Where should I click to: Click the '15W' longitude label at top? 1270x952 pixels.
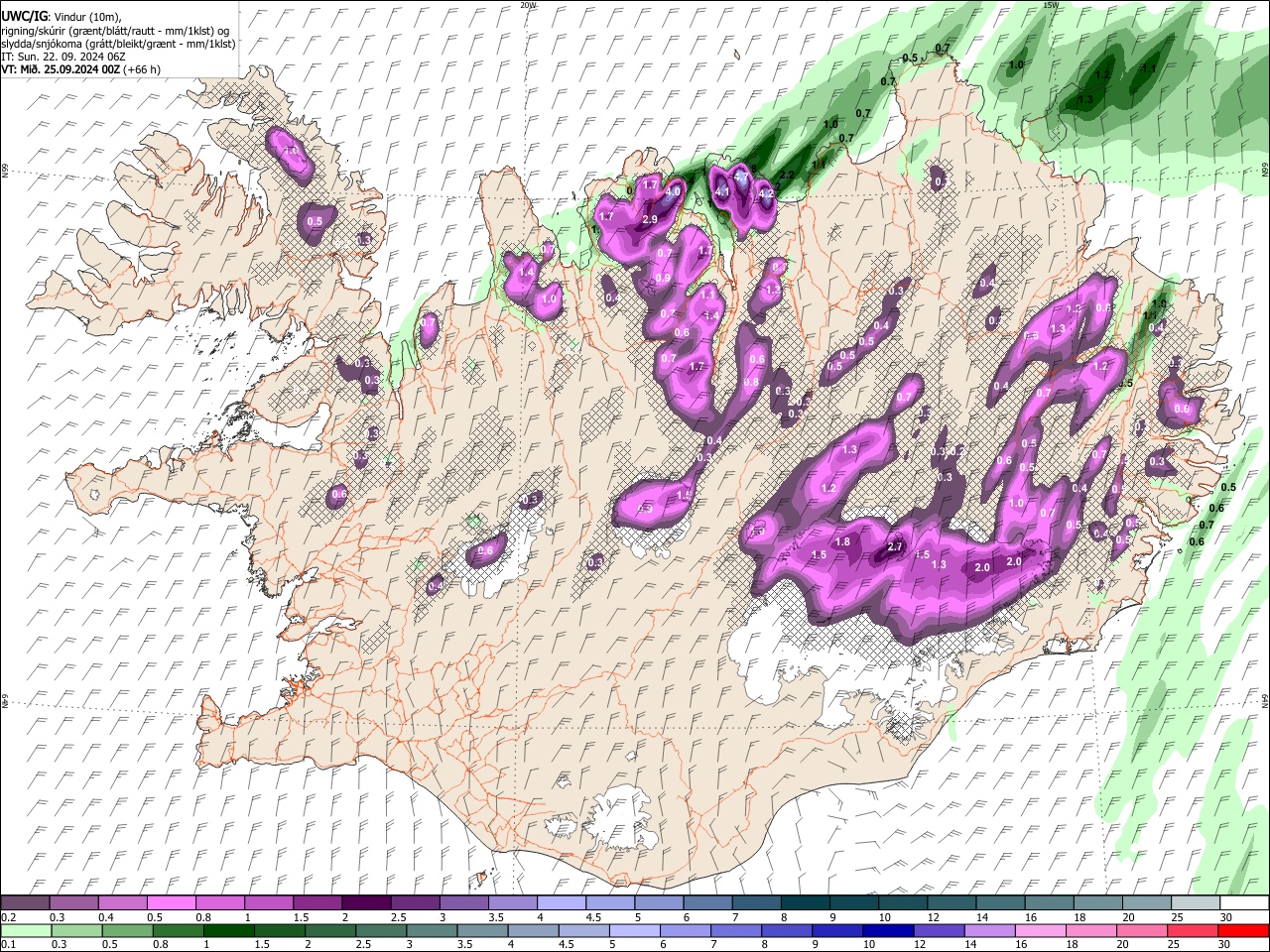point(1051,5)
